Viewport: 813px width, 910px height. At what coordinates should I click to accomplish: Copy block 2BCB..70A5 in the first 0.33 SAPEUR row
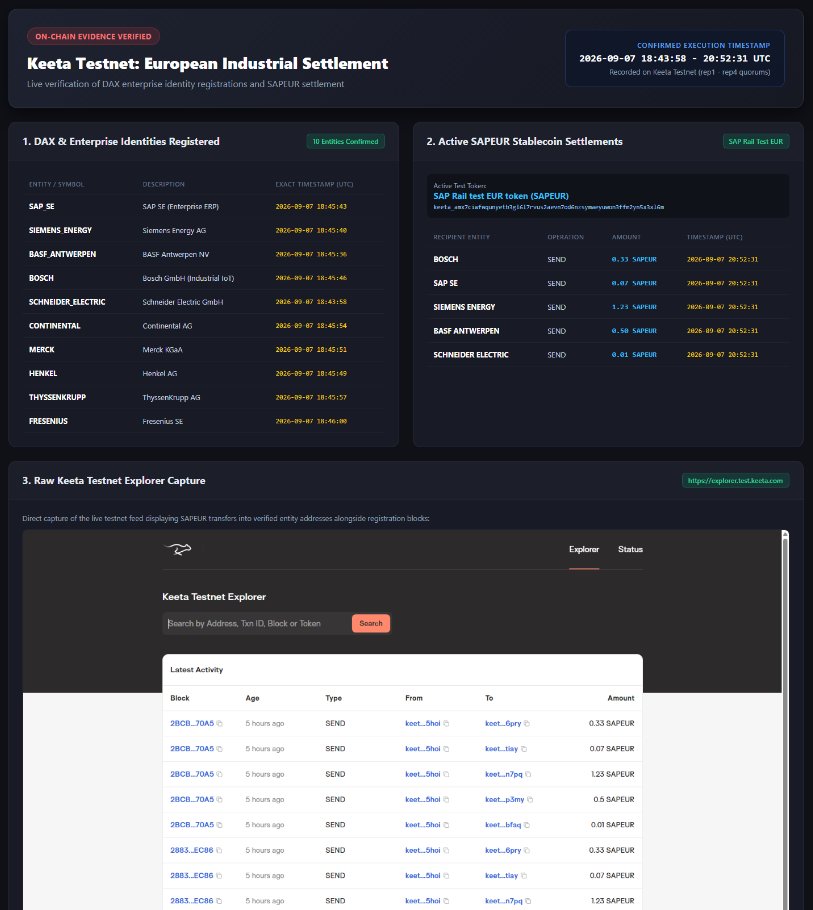point(219,724)
